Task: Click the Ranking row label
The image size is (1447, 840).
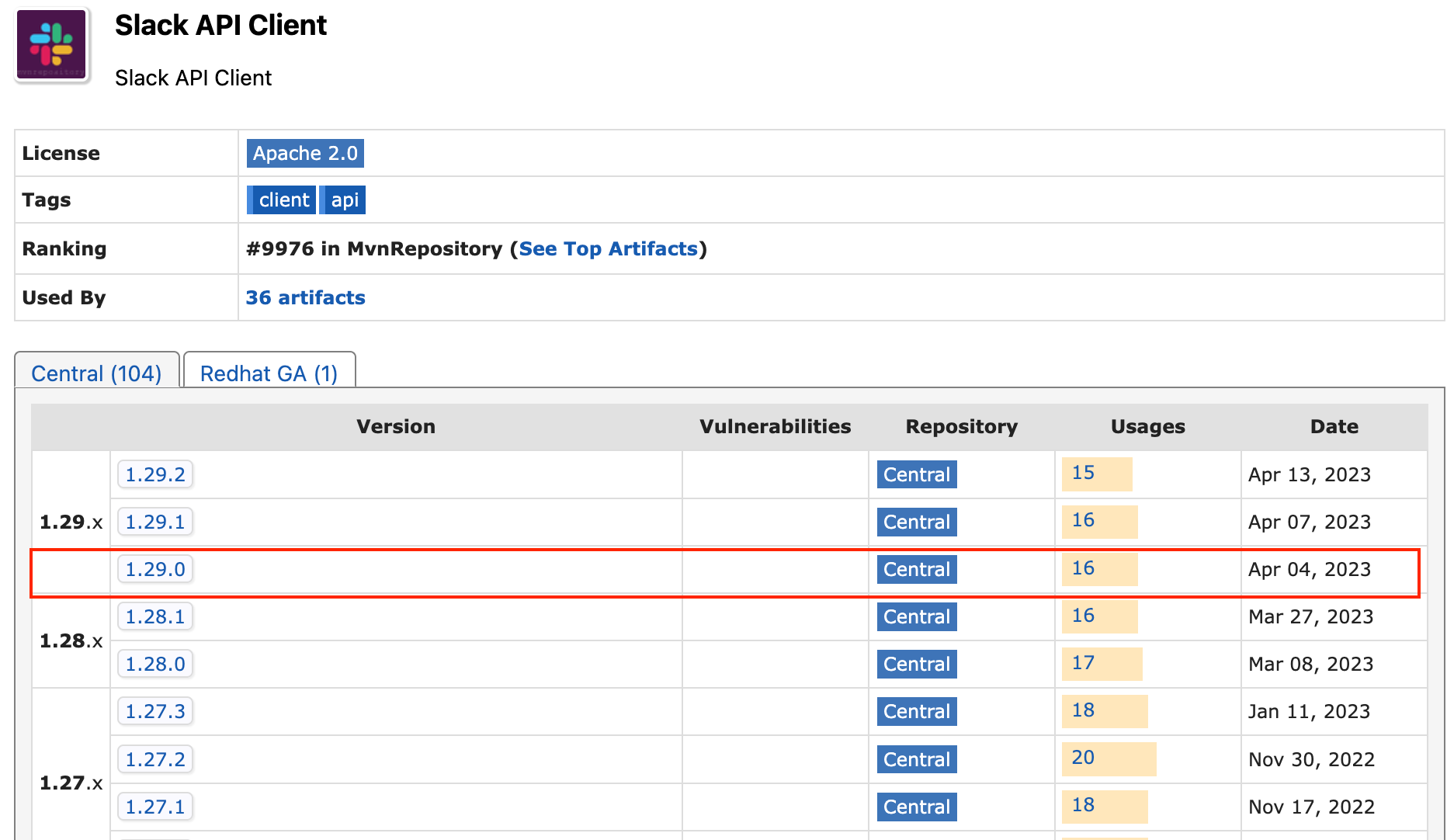Action: [x=64, y=249]
